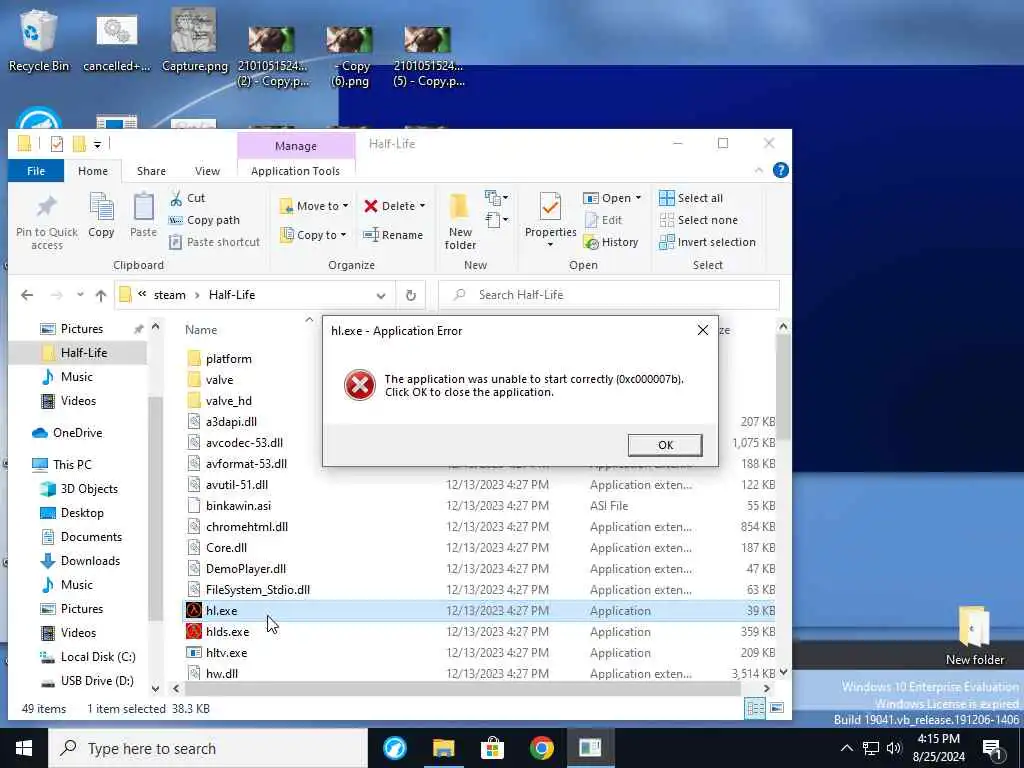Open the Move to dropdown
This screenshot has height=768, width=1024.
[314, 206]
